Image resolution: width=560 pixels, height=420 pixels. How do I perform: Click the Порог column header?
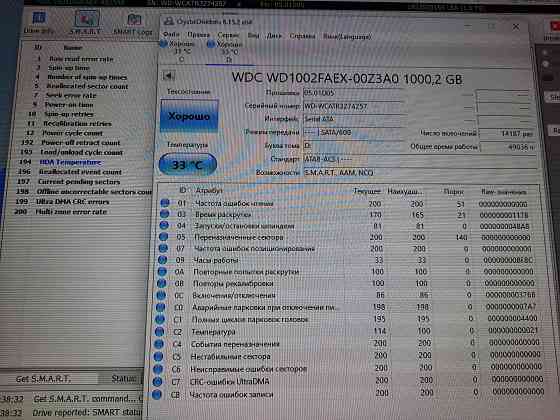tap(453, 192)
